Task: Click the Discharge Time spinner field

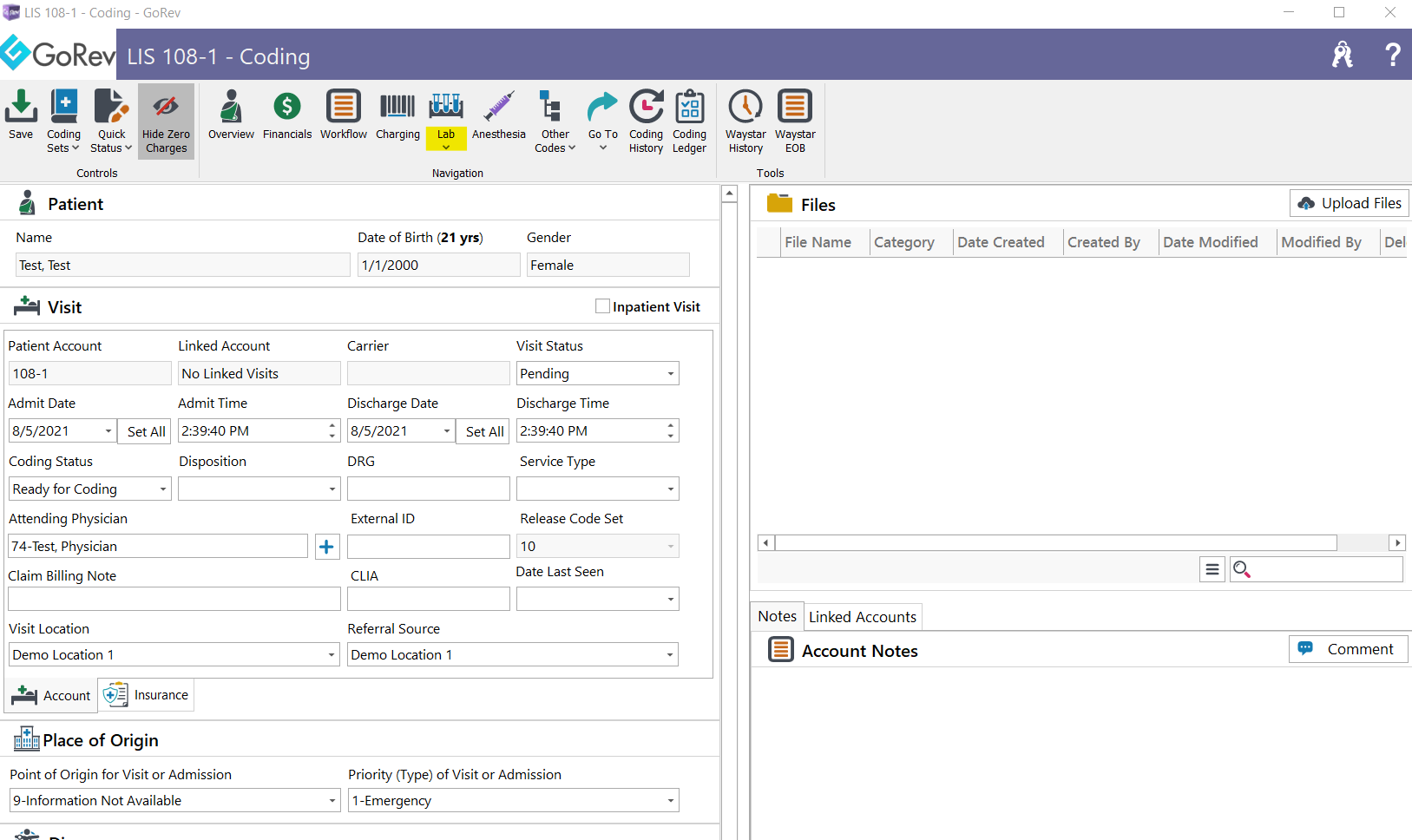Action: (x=597, y=431)
